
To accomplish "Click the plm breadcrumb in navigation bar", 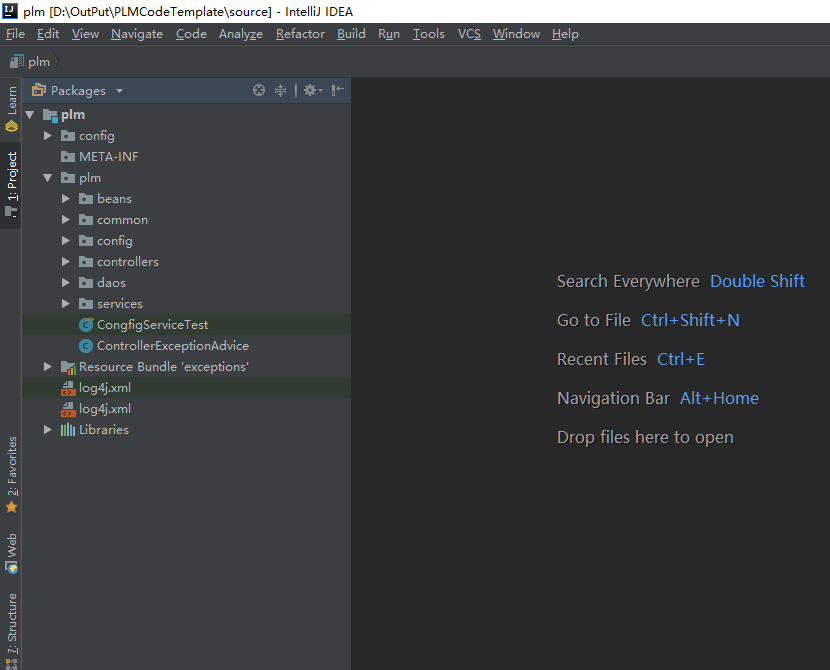I will pos(38,61).
